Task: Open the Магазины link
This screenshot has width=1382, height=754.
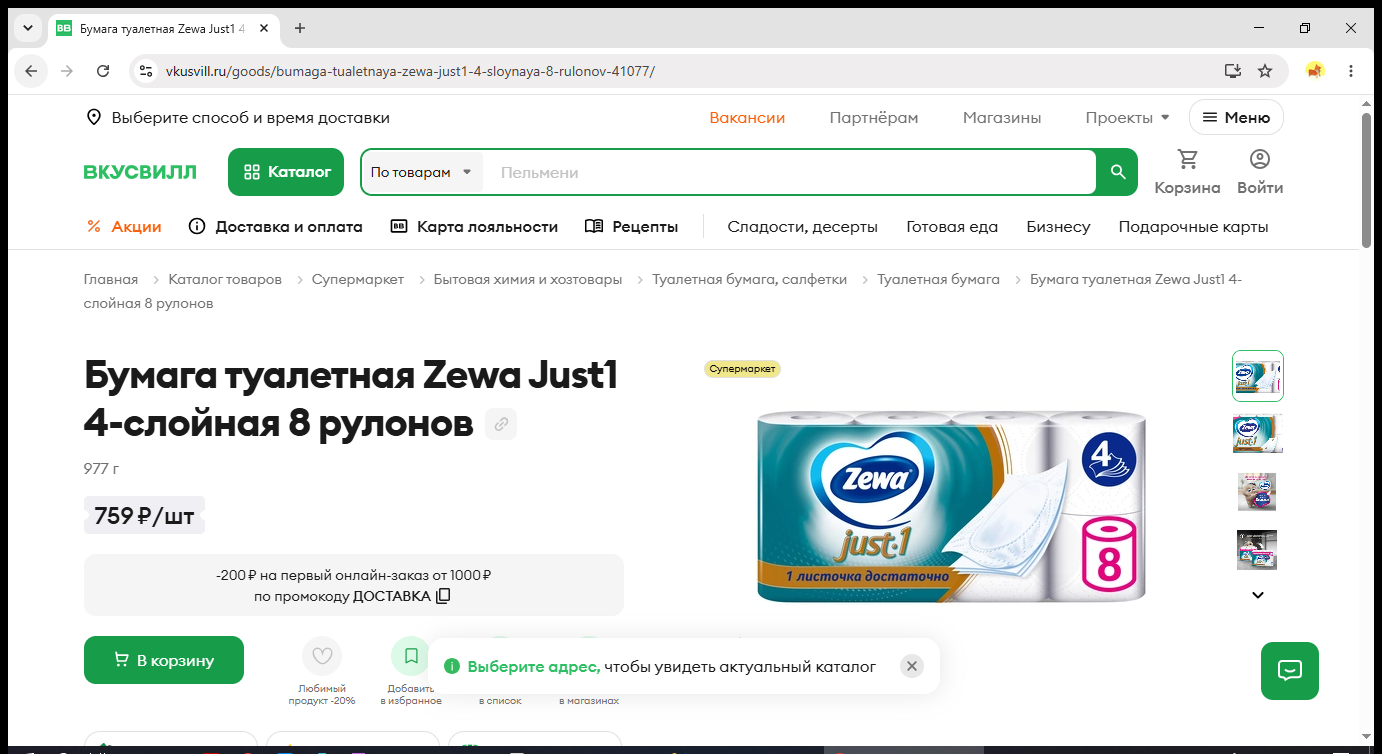Action: click(1002, 118)
